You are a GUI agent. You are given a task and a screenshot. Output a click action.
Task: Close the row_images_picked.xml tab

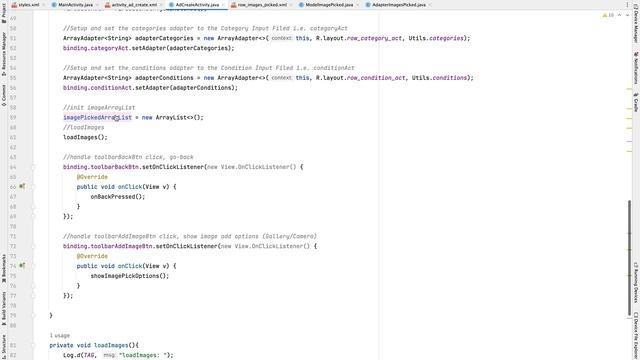tap(291, 5)
